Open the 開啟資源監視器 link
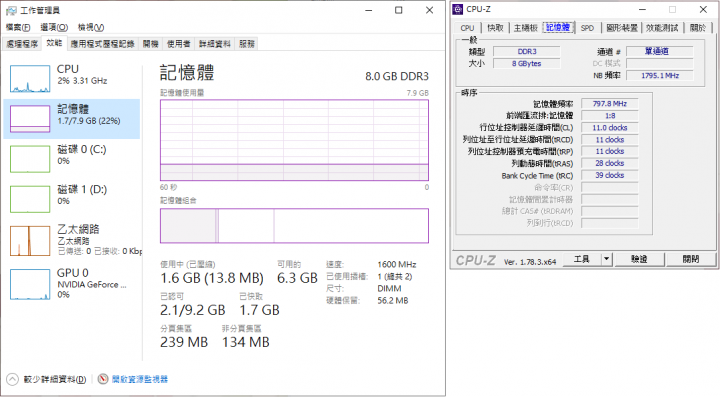Viewport: 720px width, 397px height. tap(140, 379)
